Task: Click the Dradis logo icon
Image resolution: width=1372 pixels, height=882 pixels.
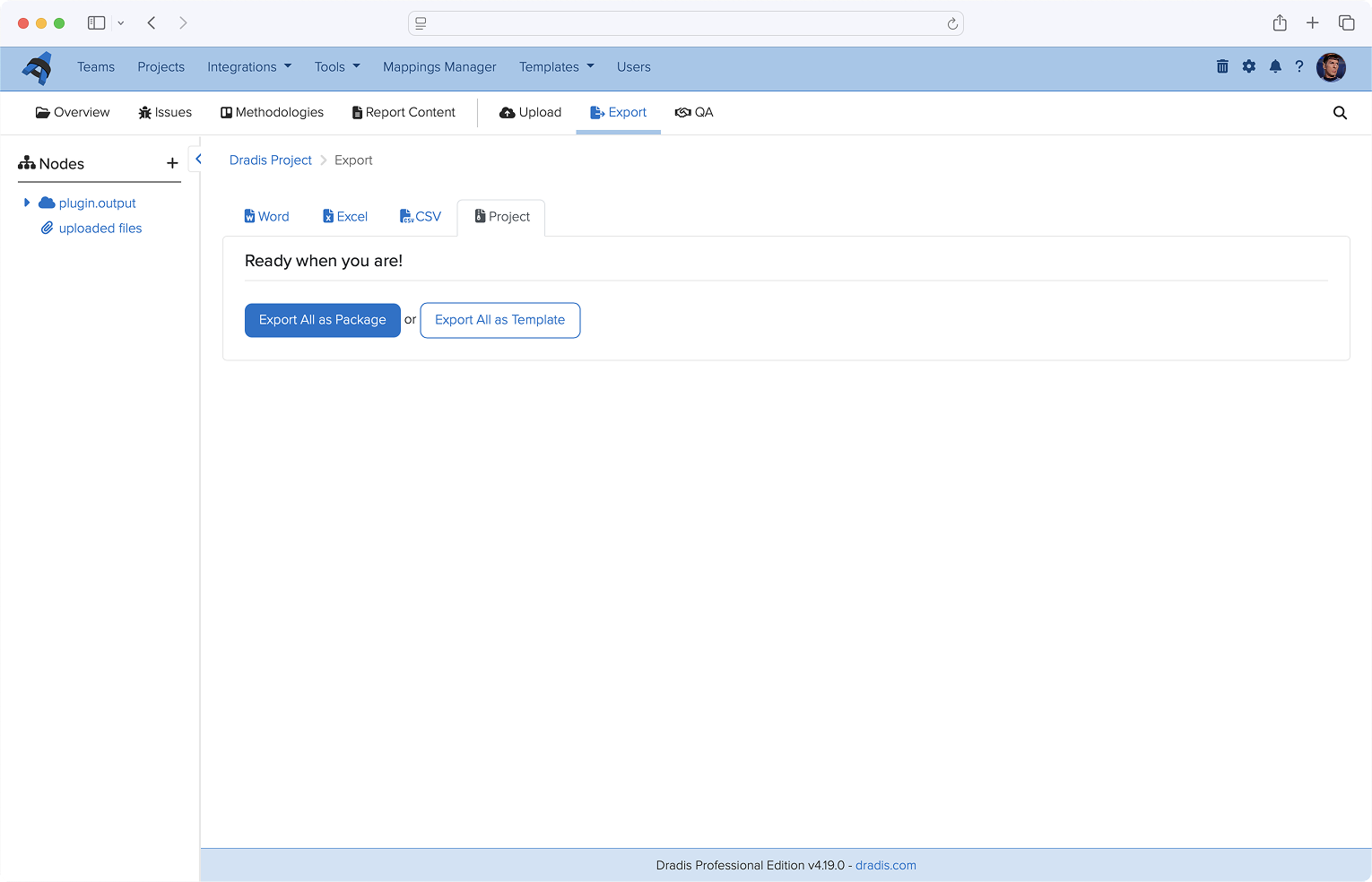Action: [x=37, y=68]
